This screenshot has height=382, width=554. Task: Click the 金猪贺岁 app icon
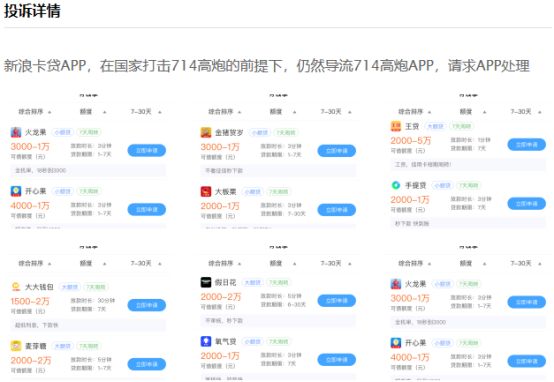tap(206, 133)
